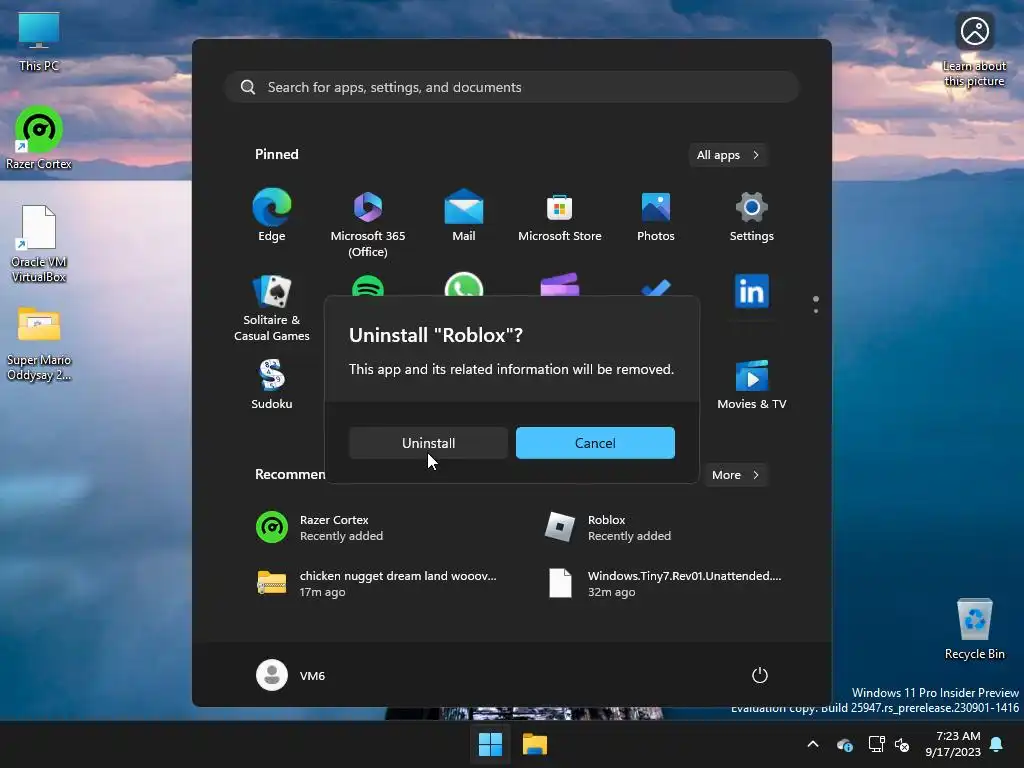
Task: Expand All apps list
Action: (728, 155)
